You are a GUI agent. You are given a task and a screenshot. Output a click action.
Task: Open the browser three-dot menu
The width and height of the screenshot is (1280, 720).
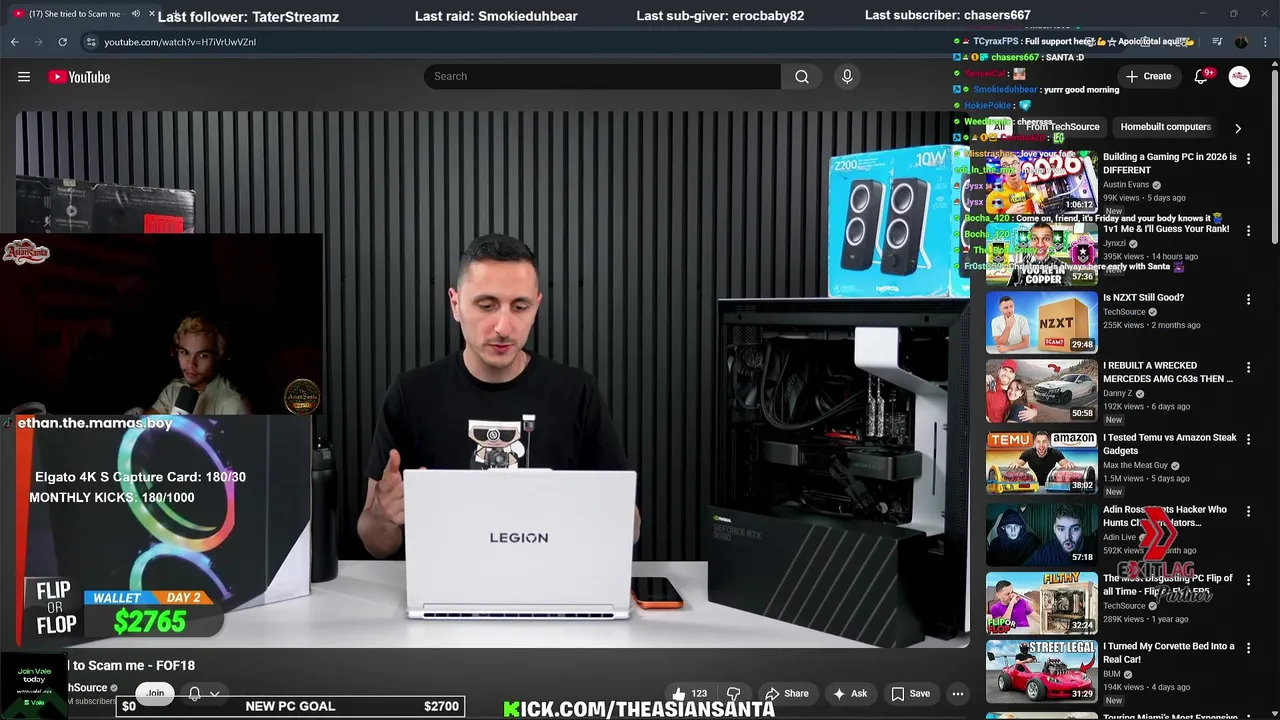1265,42
